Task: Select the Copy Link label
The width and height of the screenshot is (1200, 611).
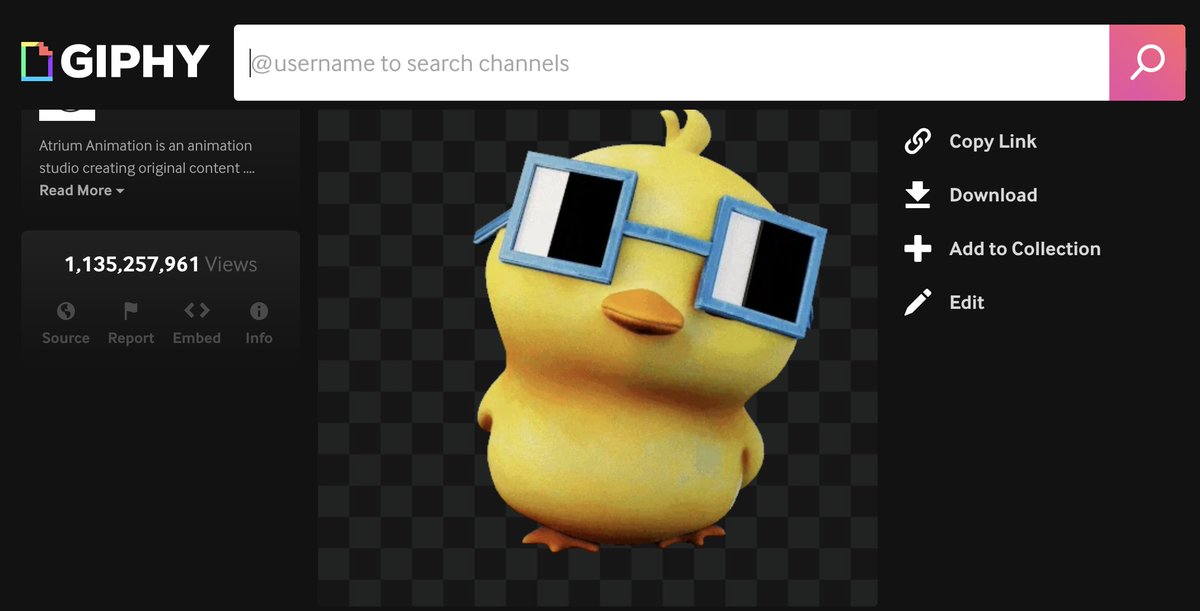Action: [x=993, y=141]
